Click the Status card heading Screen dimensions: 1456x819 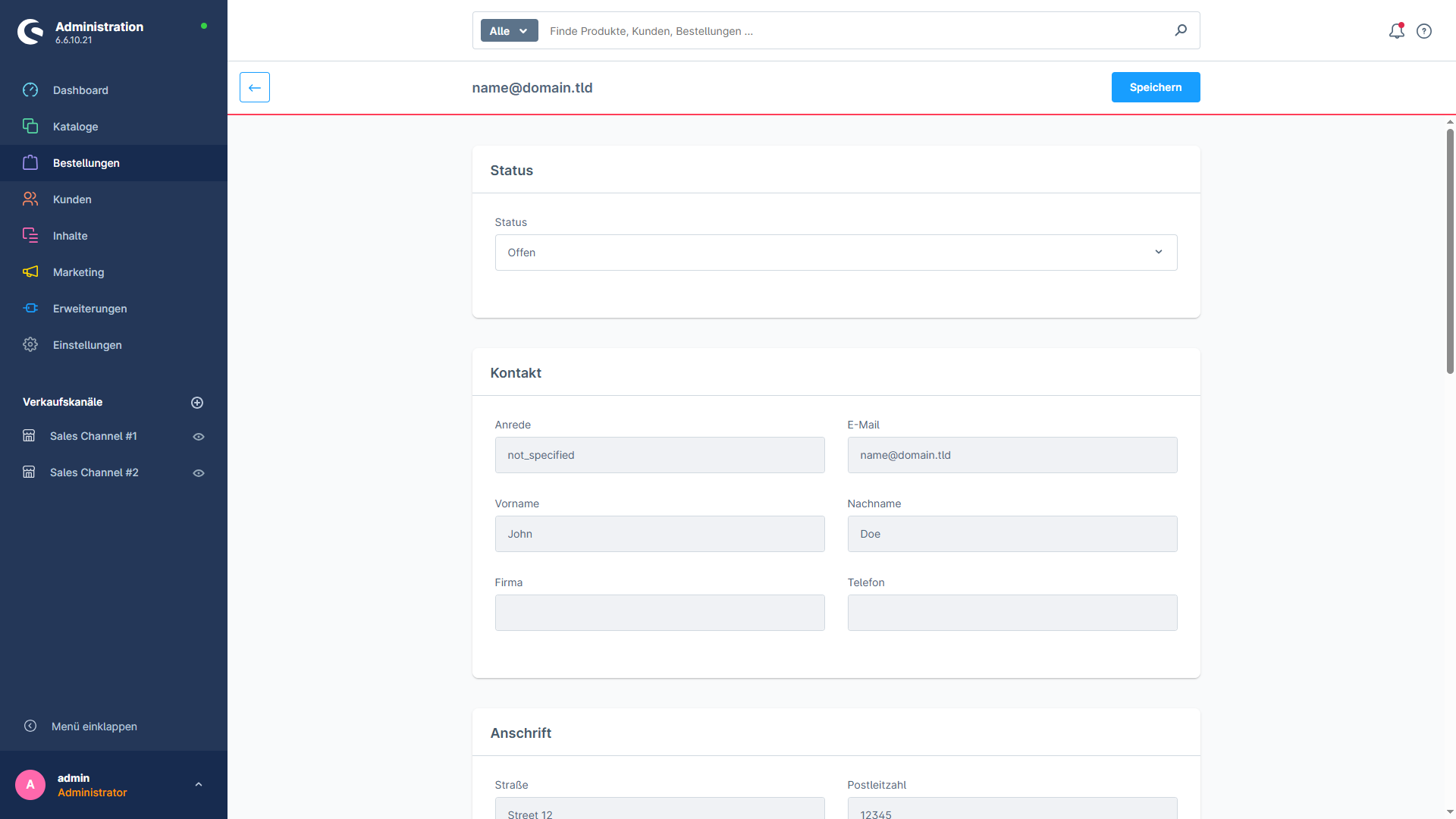coord(512,171)
